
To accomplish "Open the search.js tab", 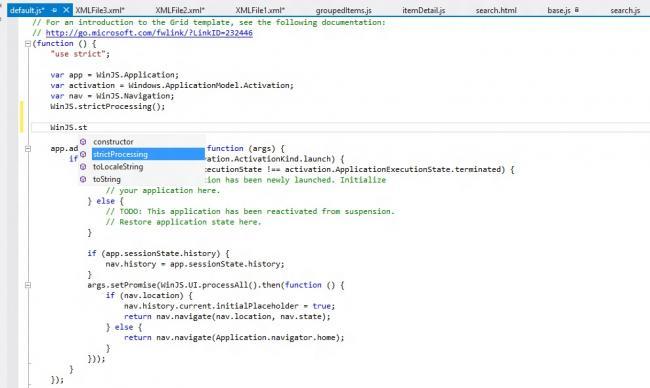I will (x=625, y=10).
